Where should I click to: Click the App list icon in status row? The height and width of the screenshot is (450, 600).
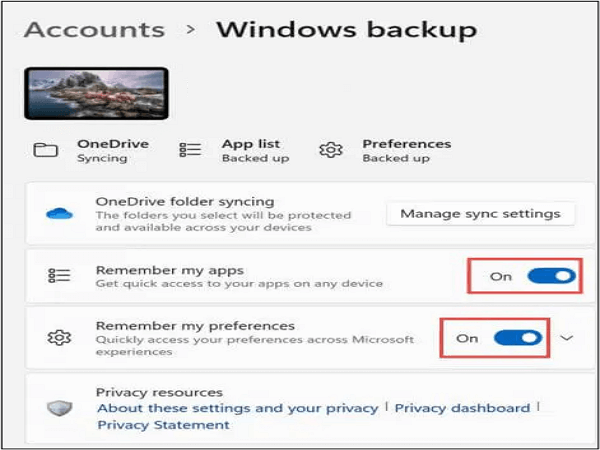pyautogui.click(x=190, y=150)
